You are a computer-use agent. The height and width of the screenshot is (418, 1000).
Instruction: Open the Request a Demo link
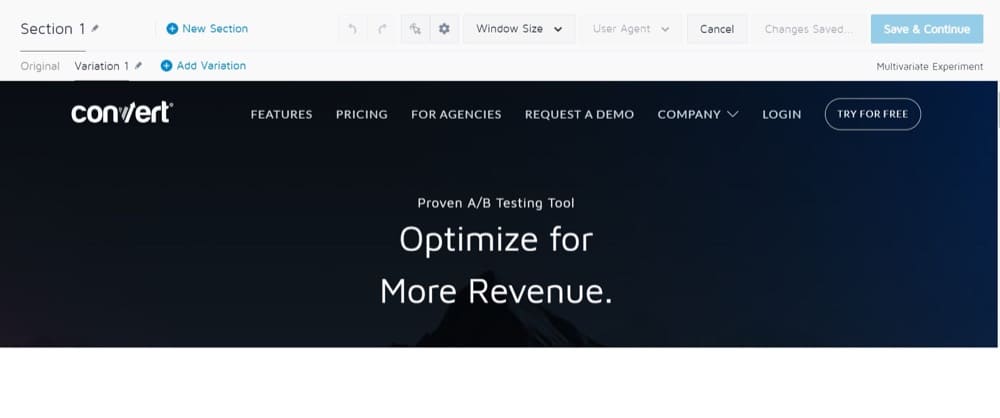tap(579, 114)
